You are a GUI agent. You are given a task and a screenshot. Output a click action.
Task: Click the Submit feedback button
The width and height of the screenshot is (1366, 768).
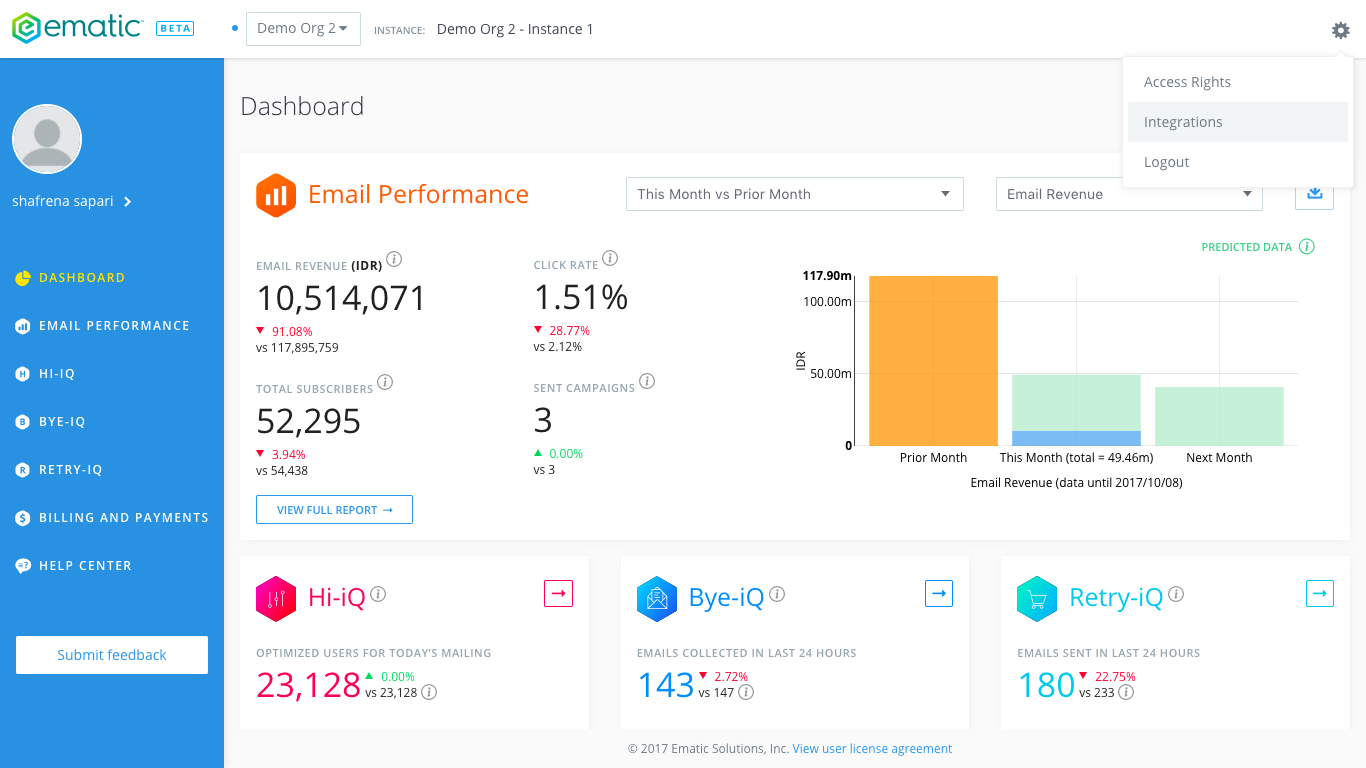click(x=112, y=655)
